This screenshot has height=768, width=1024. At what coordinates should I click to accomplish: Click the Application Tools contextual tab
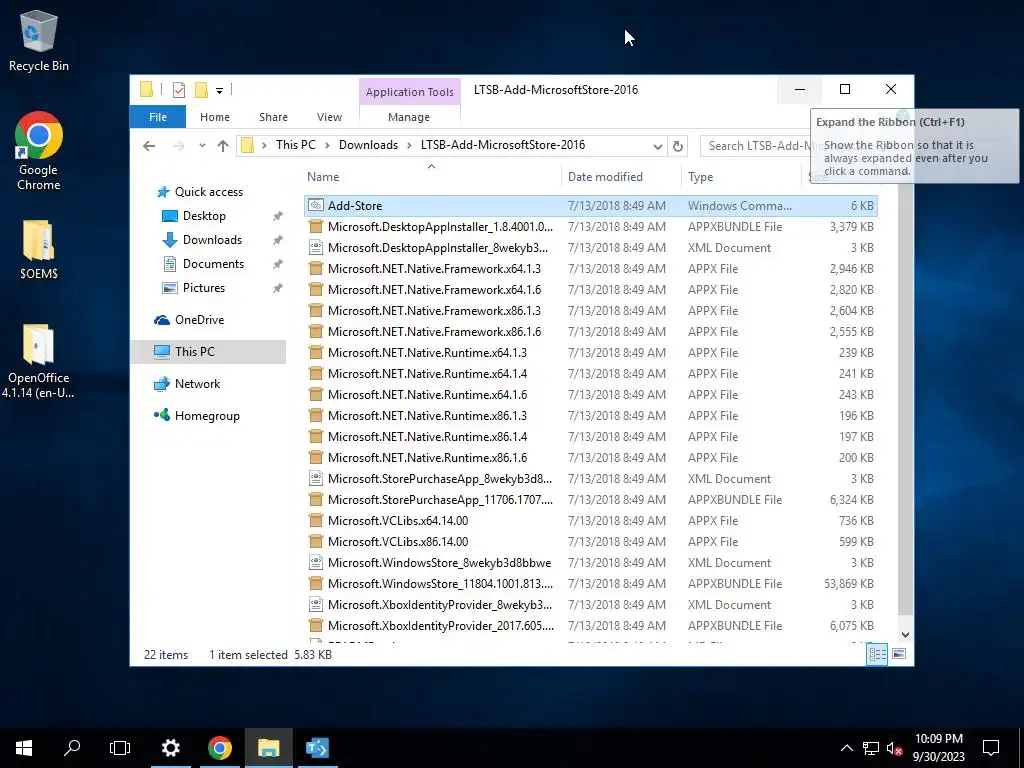pyautogui.click(x=409, y=92)
